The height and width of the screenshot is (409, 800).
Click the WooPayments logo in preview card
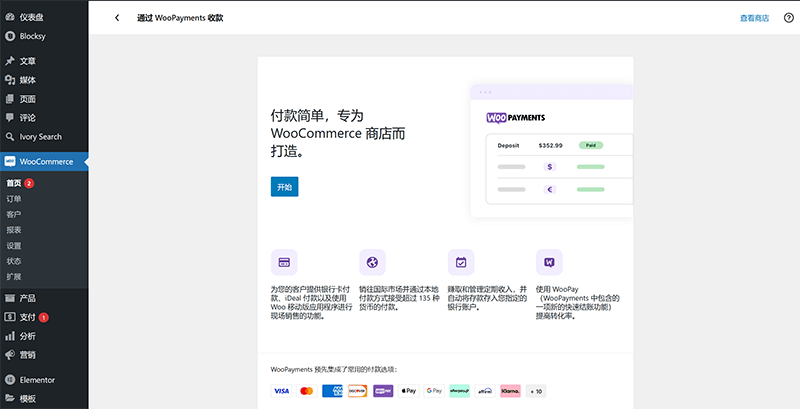pyautogui.click(x=515, y=118)
